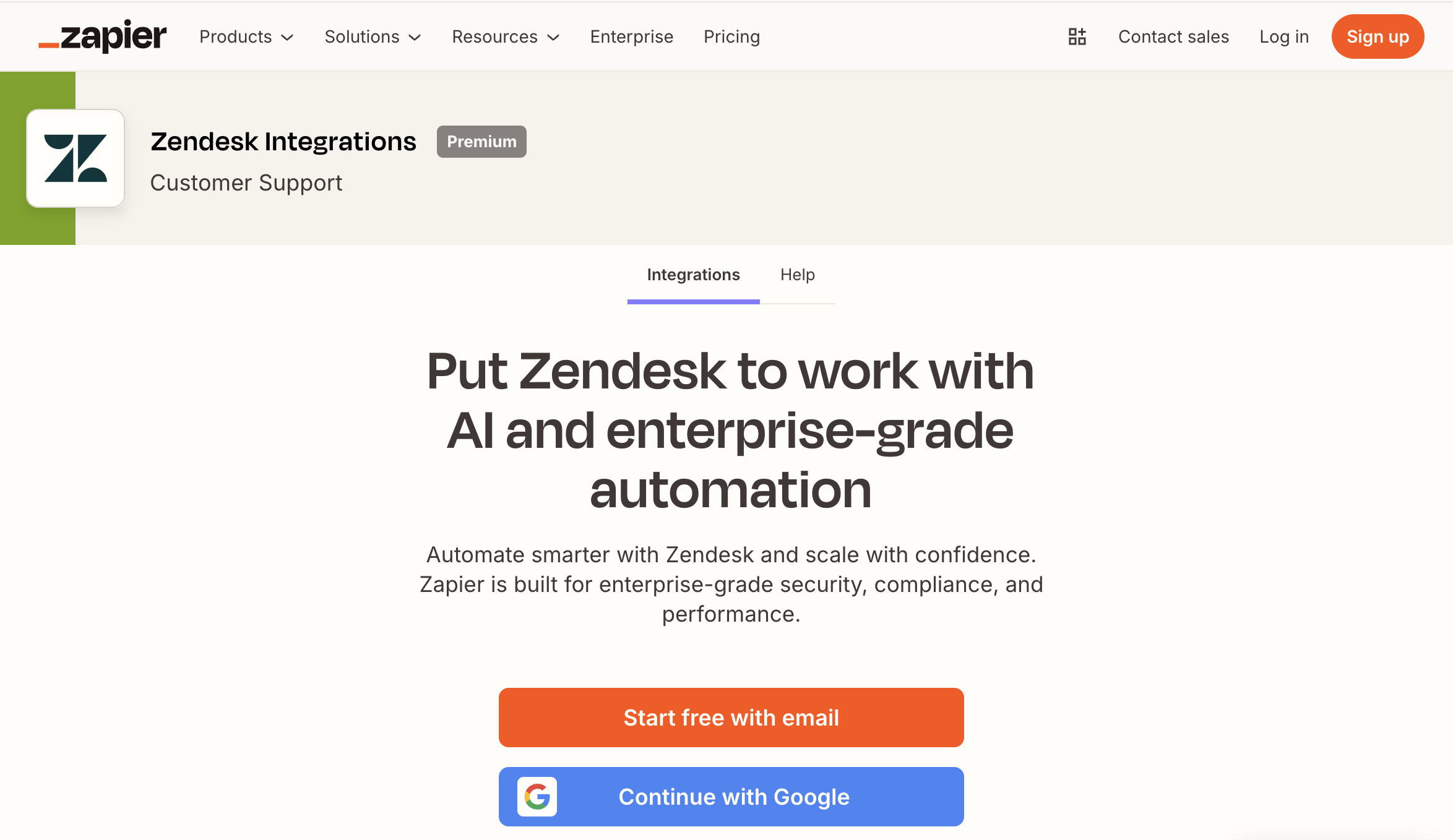Click the Sign up button
1453x840 pixels.
[1378, 36]
